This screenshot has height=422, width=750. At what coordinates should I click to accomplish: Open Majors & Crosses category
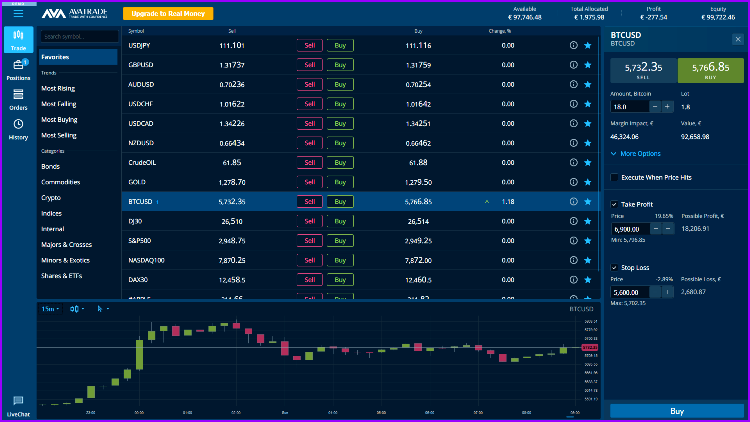click(66, 244)
